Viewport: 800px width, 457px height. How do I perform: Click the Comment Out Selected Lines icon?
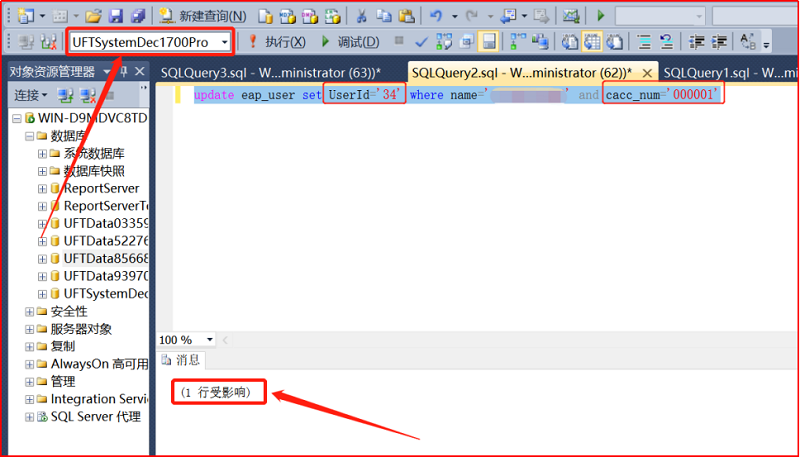tap(644, 42)
